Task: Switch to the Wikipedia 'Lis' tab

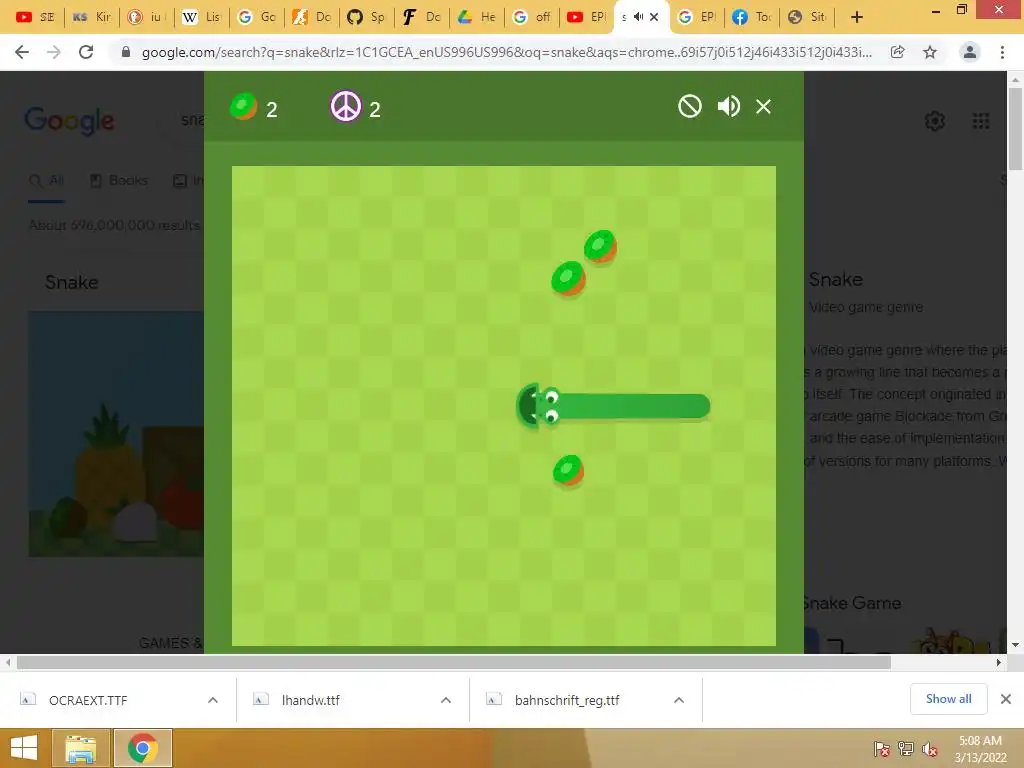Action: point(201,17)
